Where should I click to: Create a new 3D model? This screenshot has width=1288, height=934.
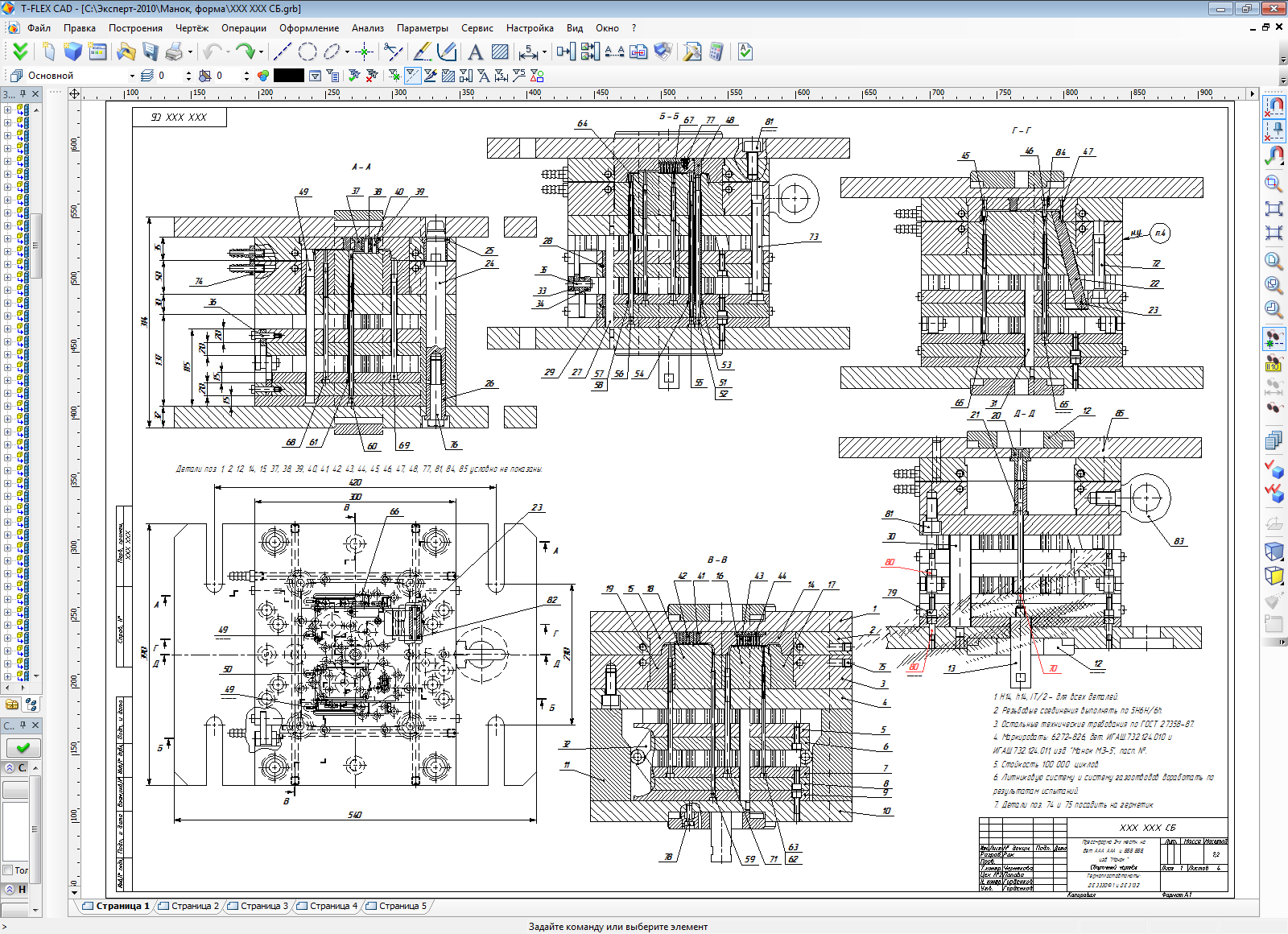click(x=73, y=52)
